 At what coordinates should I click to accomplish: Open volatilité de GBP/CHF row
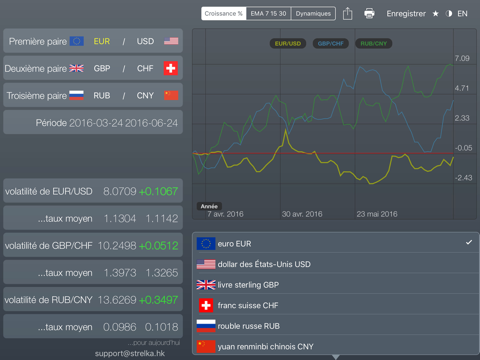[93, 246]
